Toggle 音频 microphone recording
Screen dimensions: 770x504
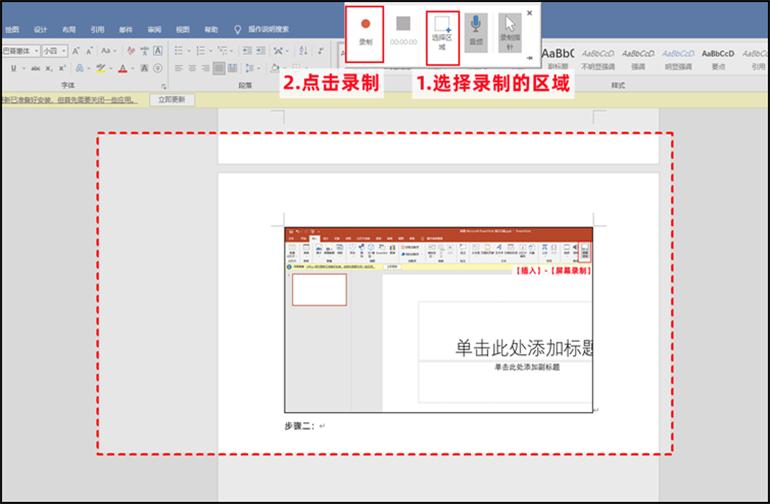coord(475,31)
